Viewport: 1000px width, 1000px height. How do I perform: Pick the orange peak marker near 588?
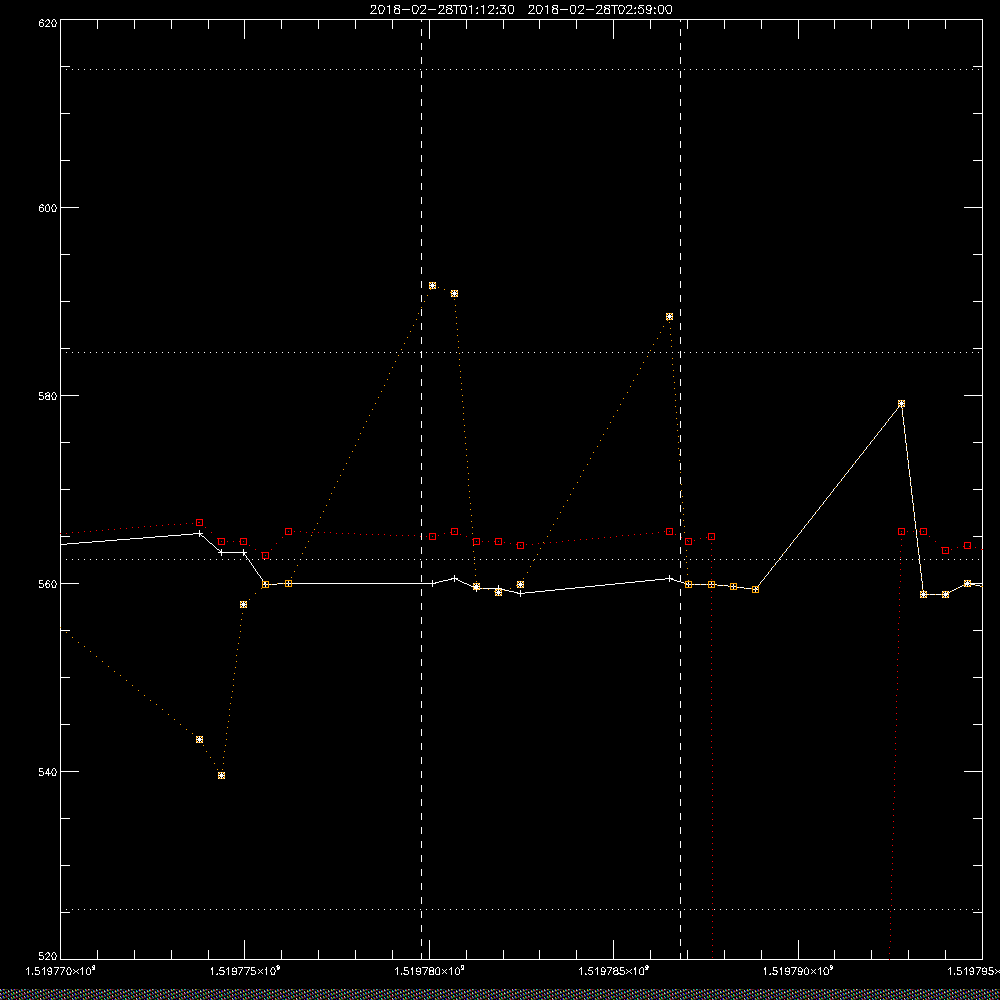pos(669,316)
